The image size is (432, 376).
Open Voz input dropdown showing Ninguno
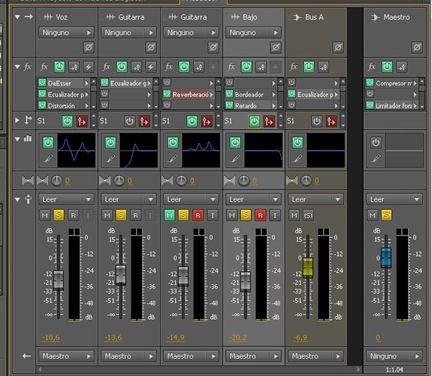(66, 33)
